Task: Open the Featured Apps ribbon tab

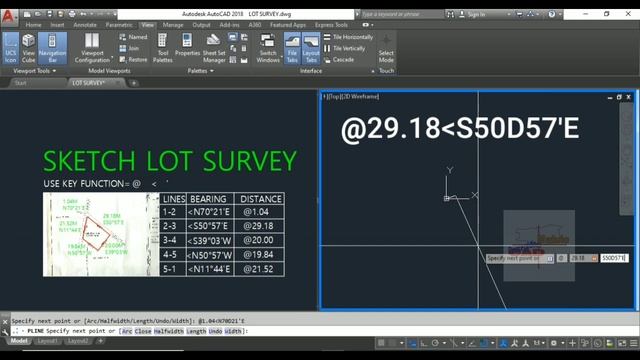Action: [x=288, y=25]
